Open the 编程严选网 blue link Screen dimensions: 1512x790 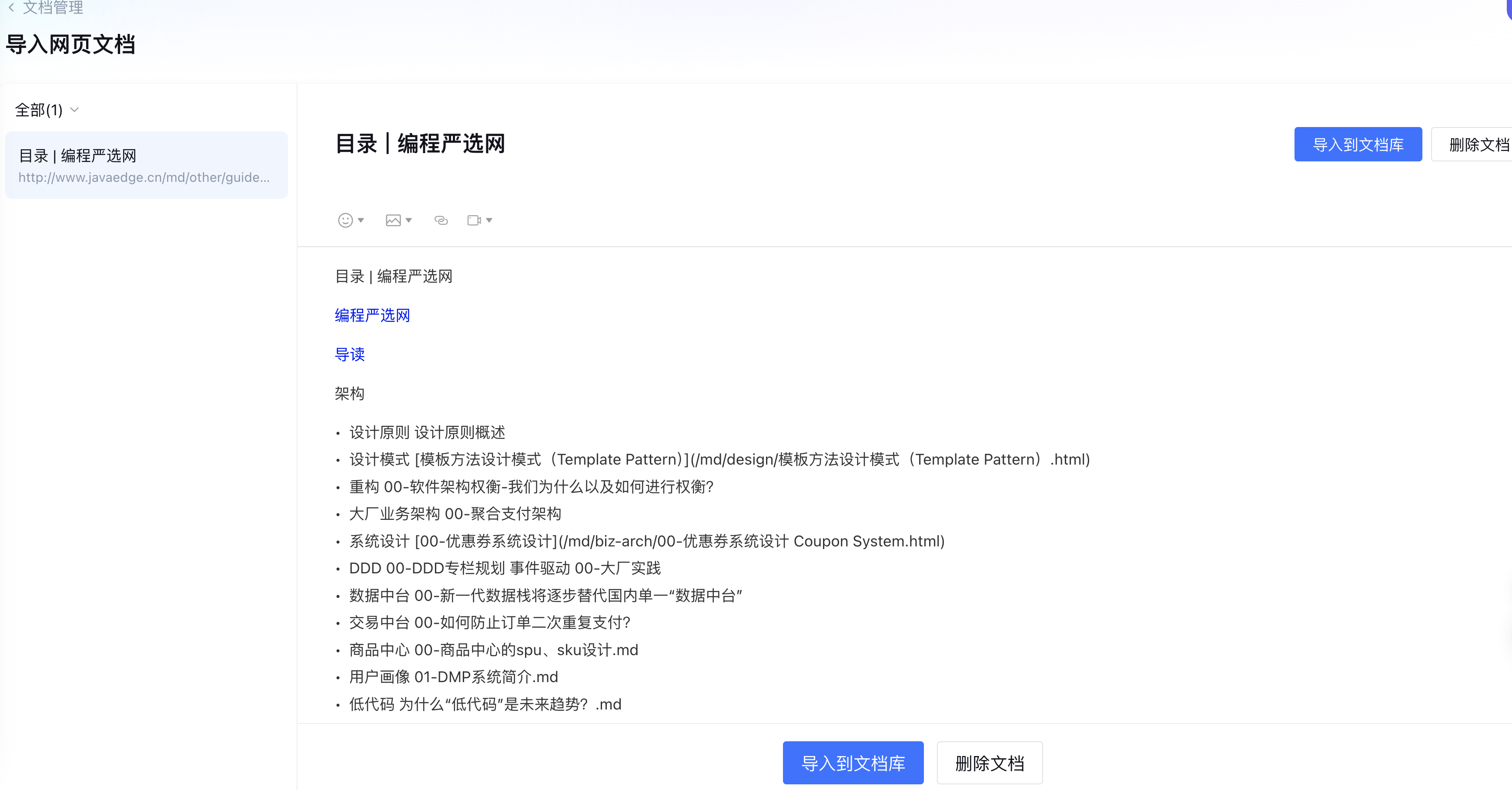[372, 315]
